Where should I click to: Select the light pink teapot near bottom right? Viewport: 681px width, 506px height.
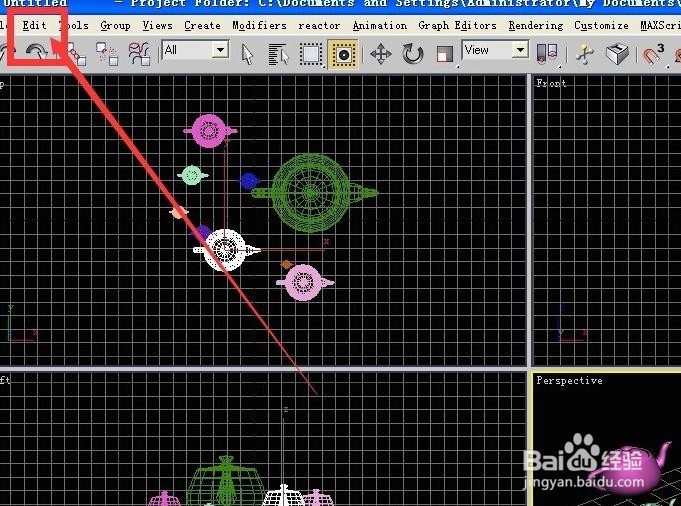click(305, 282)
